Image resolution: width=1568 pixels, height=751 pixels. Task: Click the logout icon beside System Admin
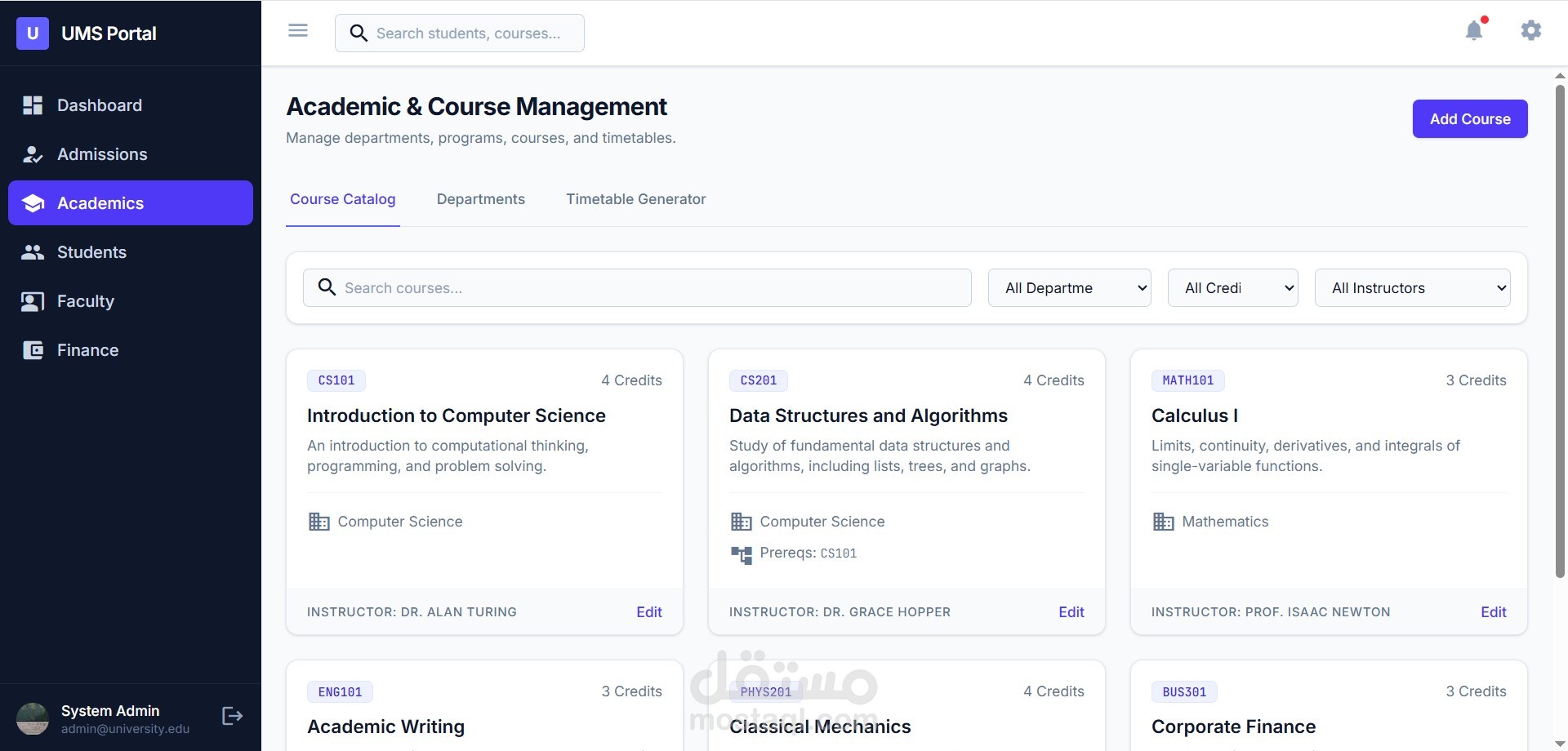click(x=232, y=716)
